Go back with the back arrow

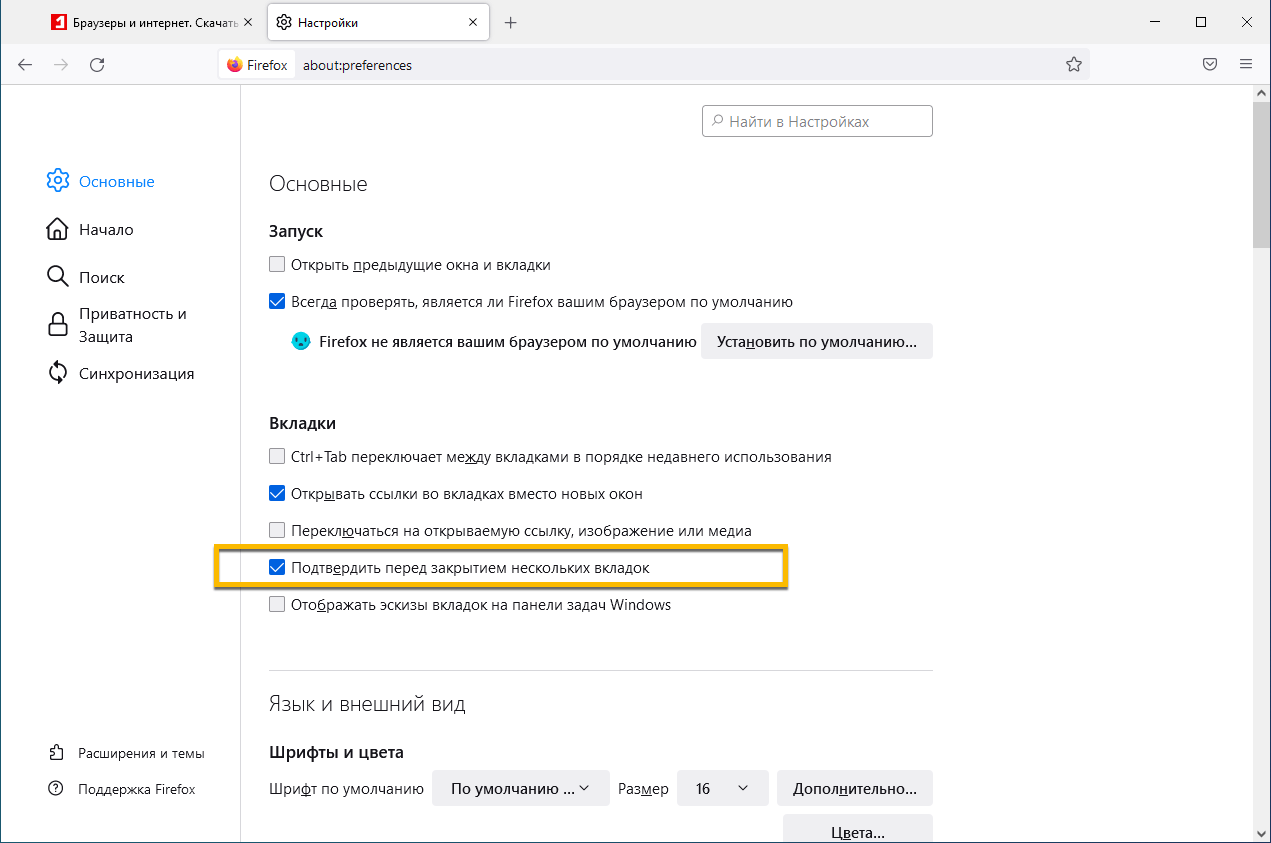[x=25, y=65]
